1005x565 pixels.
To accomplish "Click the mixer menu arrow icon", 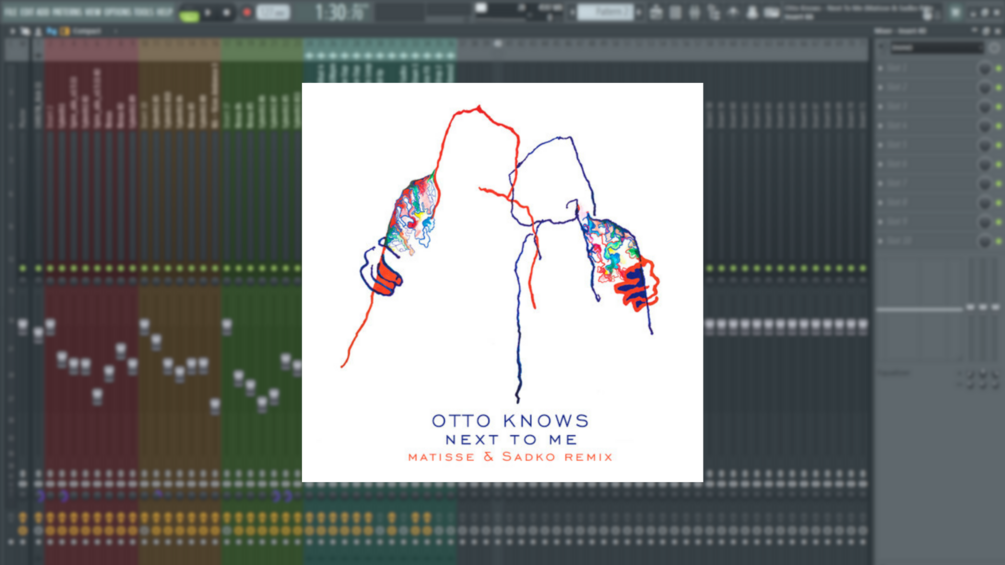I will pos(12,31).
